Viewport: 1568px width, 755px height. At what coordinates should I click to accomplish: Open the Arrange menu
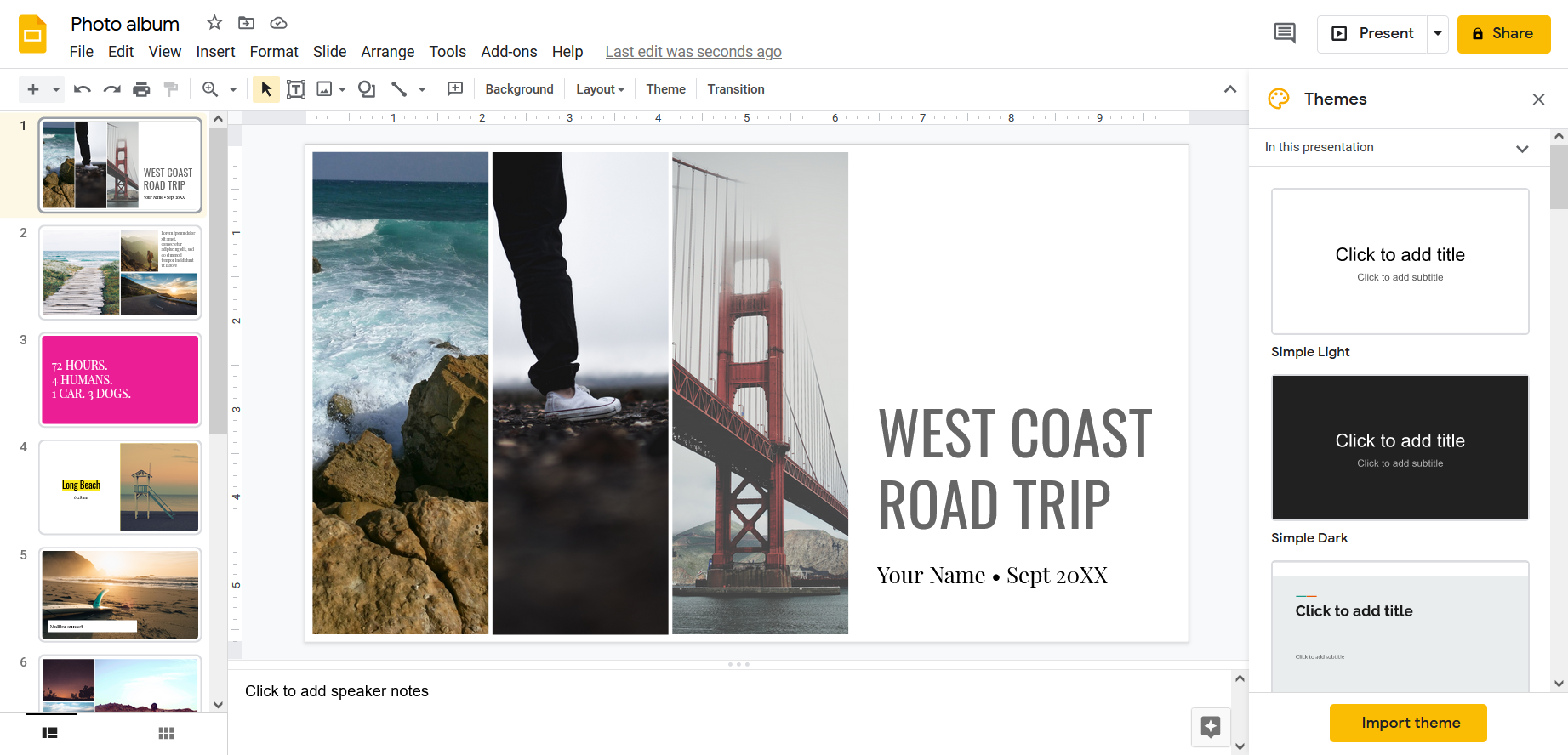pos(387,52)
